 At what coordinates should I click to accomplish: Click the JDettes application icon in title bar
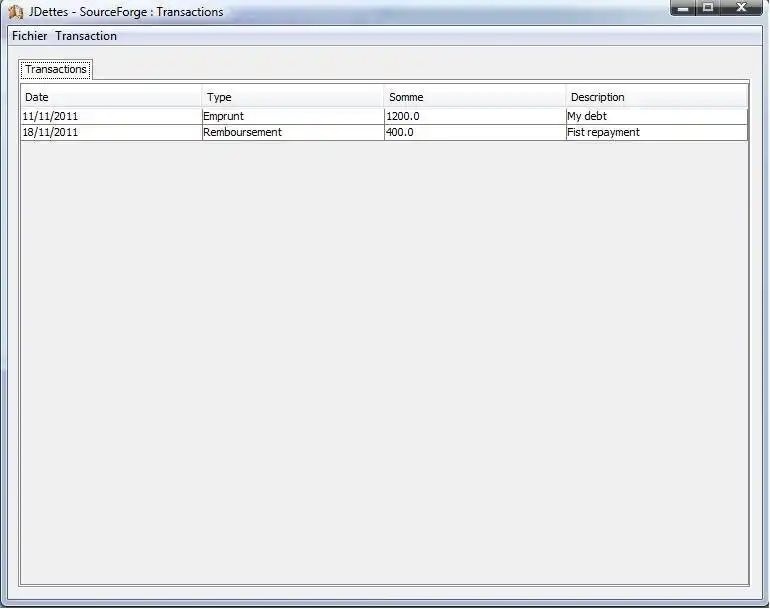click(16, 12)
